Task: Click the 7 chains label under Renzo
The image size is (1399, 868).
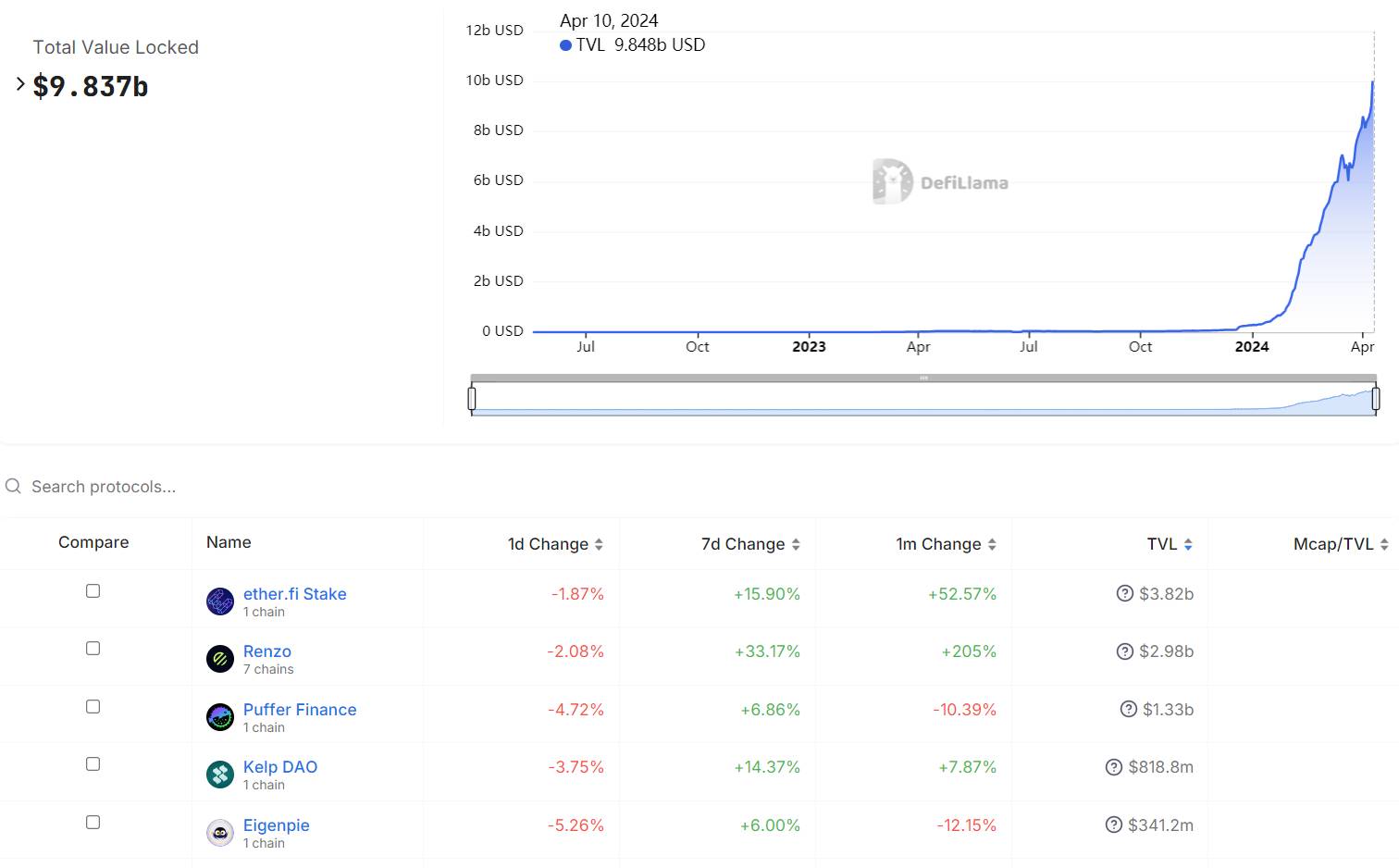Action: [268, 669]
